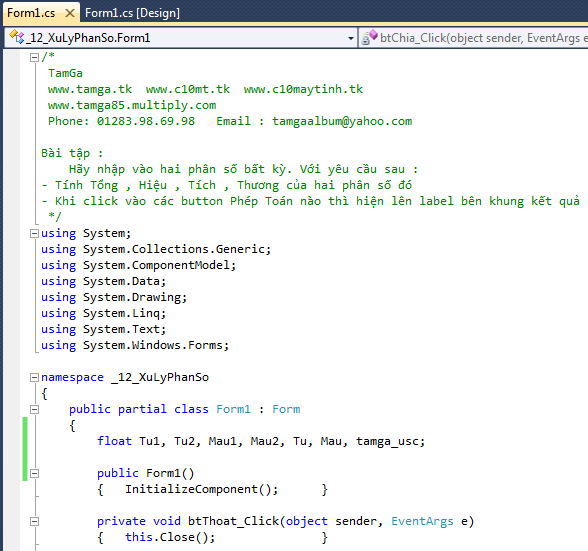Click the www.c10maytinh.tk URL in comment
The height and width of the screenshot is (551, 588).
[x=303, y=89]
